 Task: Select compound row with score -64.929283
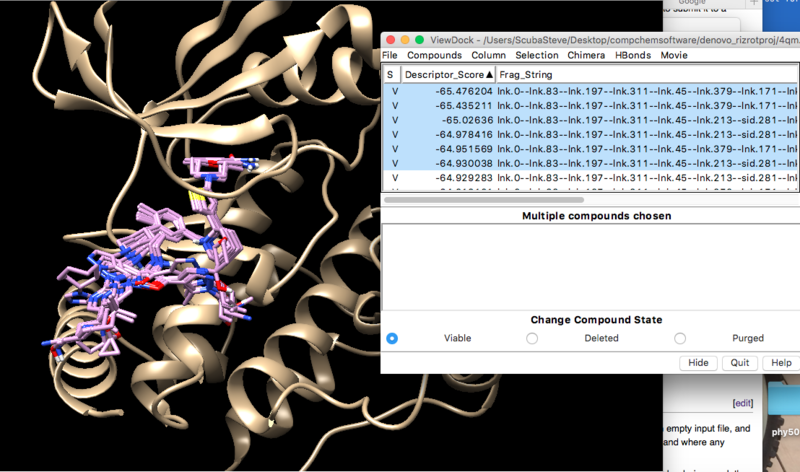590,178
